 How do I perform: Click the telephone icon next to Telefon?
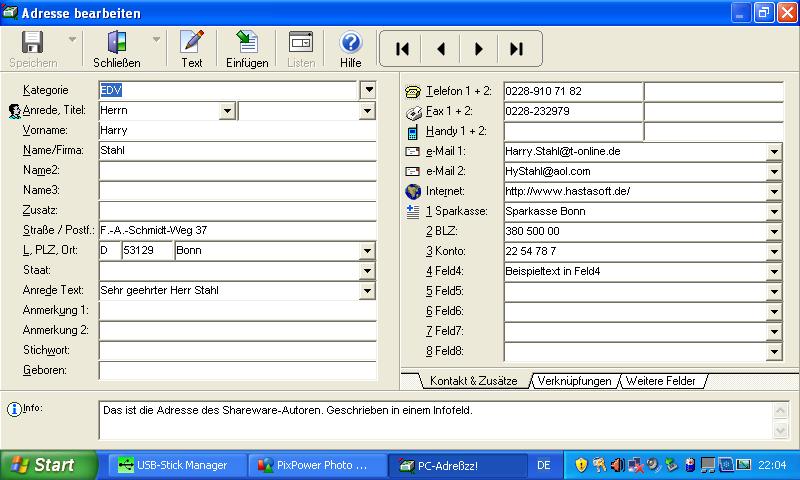pos(413,91)
